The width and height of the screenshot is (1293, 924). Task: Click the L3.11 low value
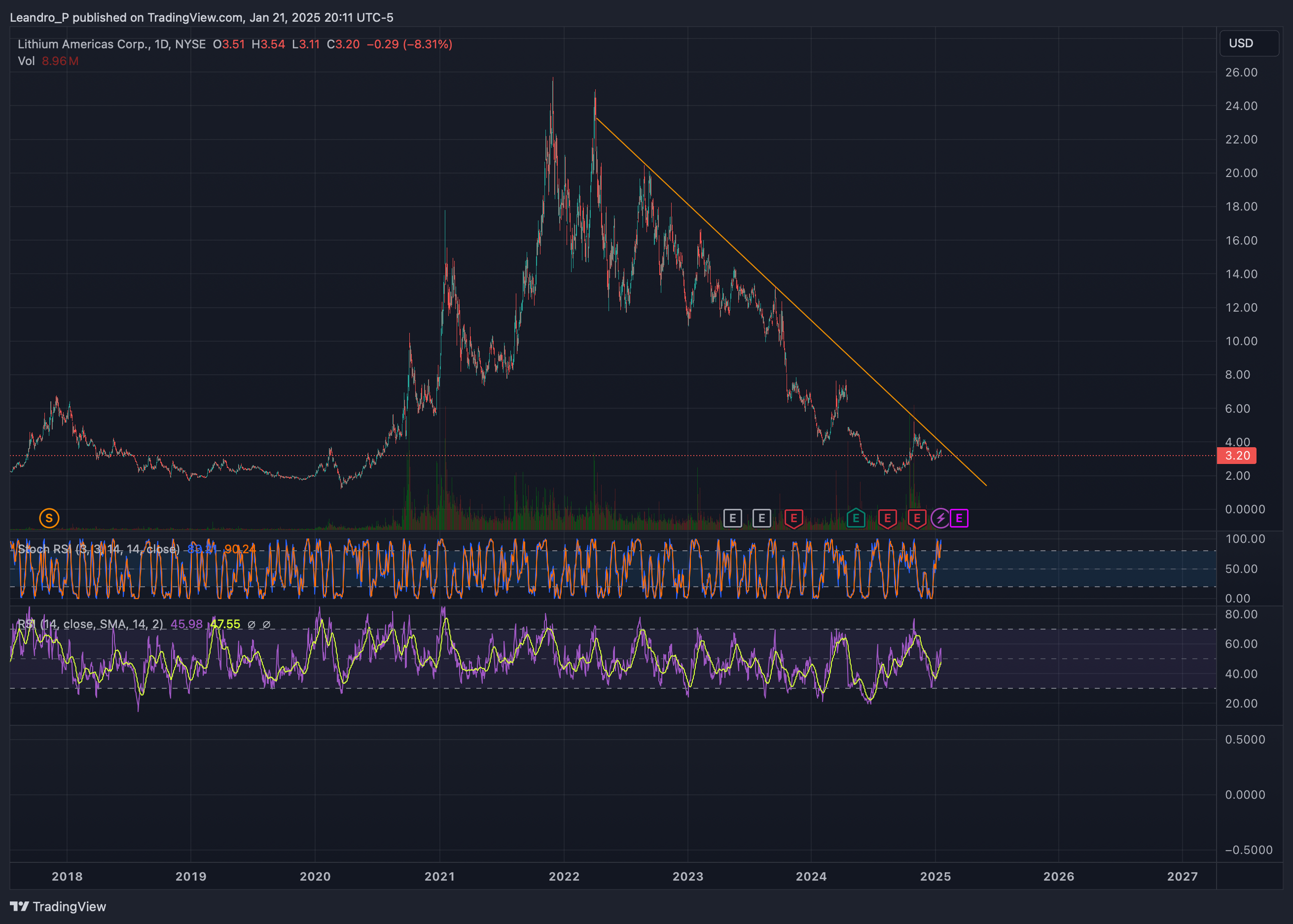[x=306, y=44]
